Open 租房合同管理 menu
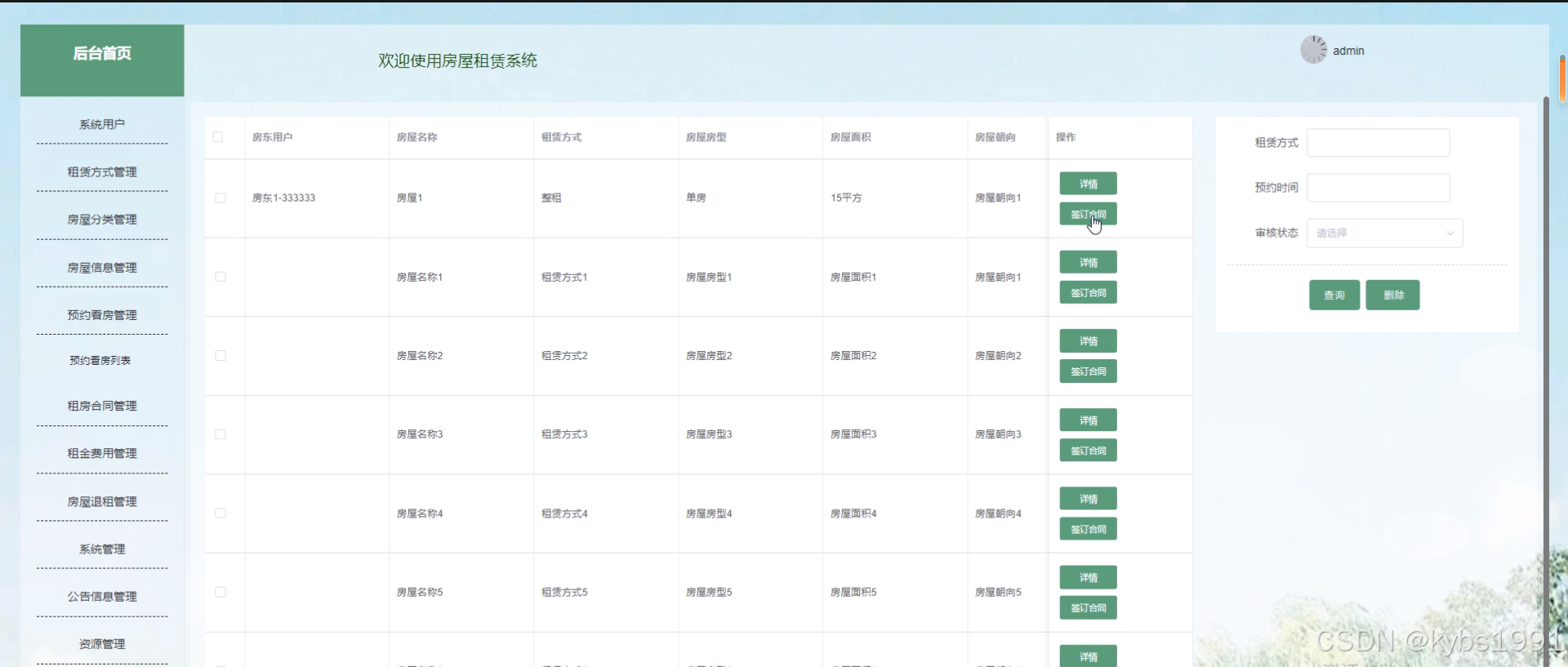Viewport: 1568px width, 667px height. point(102,406)
